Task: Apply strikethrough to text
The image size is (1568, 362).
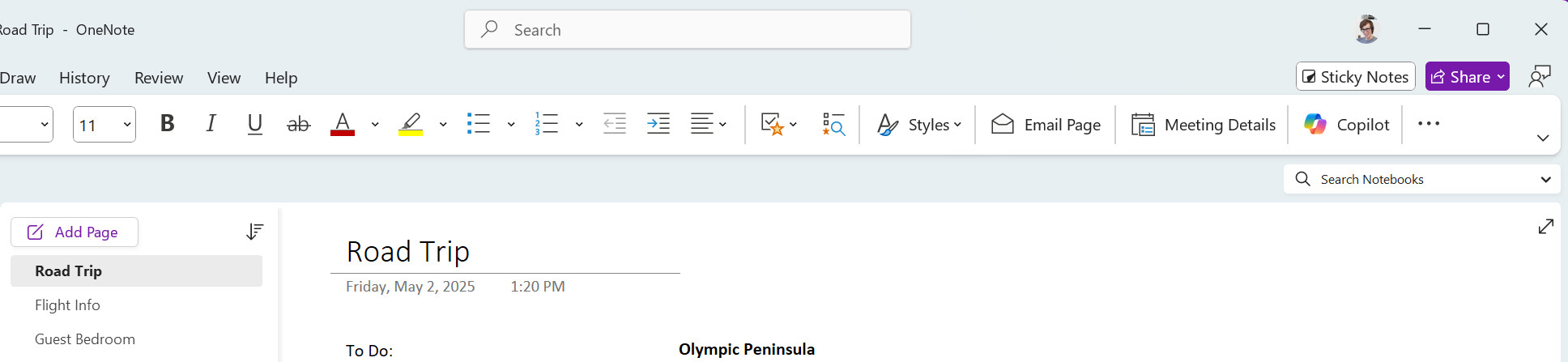Action: click(299, 124)
